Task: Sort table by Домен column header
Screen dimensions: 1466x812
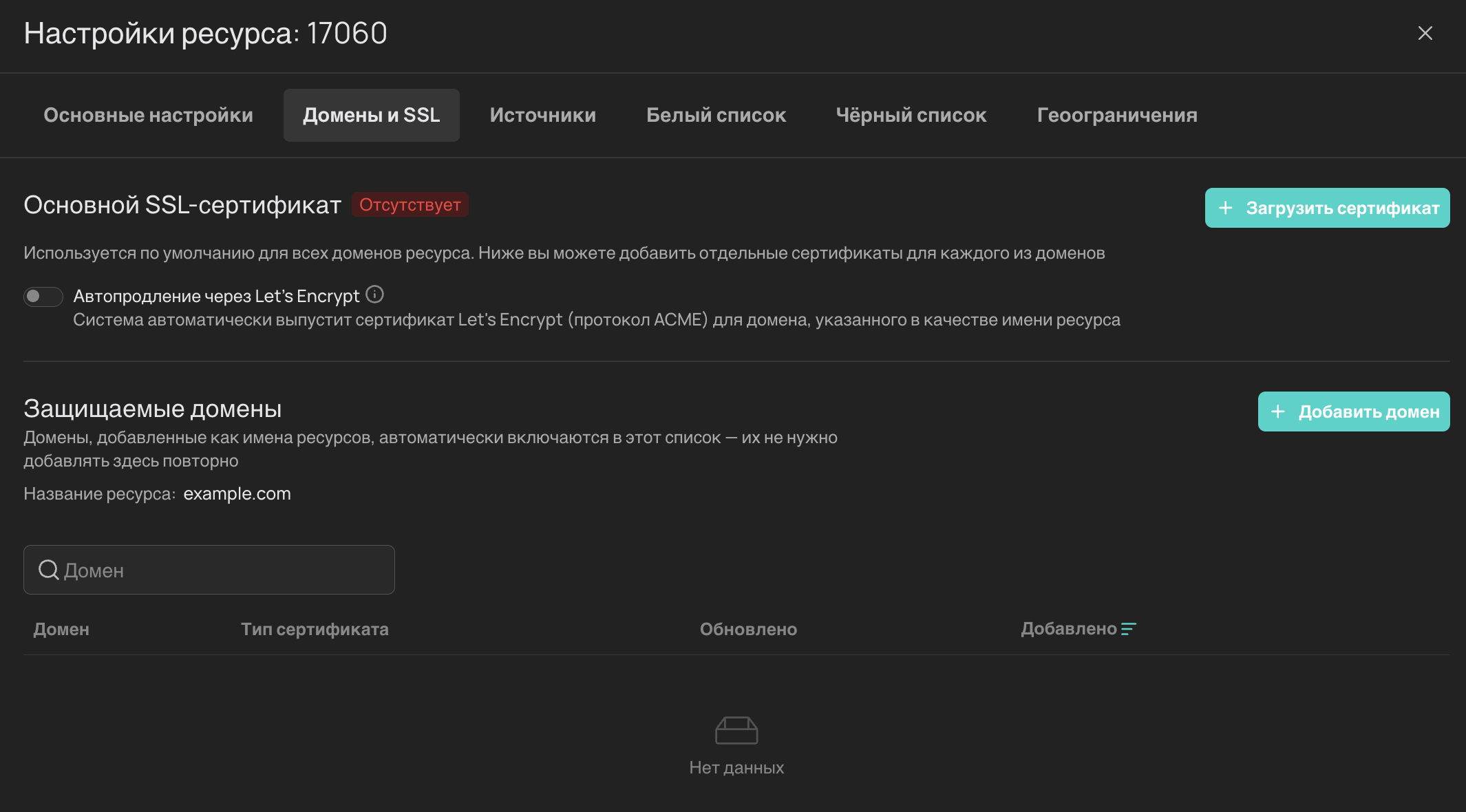Action: pyautogui.click(x=61, y=629)
